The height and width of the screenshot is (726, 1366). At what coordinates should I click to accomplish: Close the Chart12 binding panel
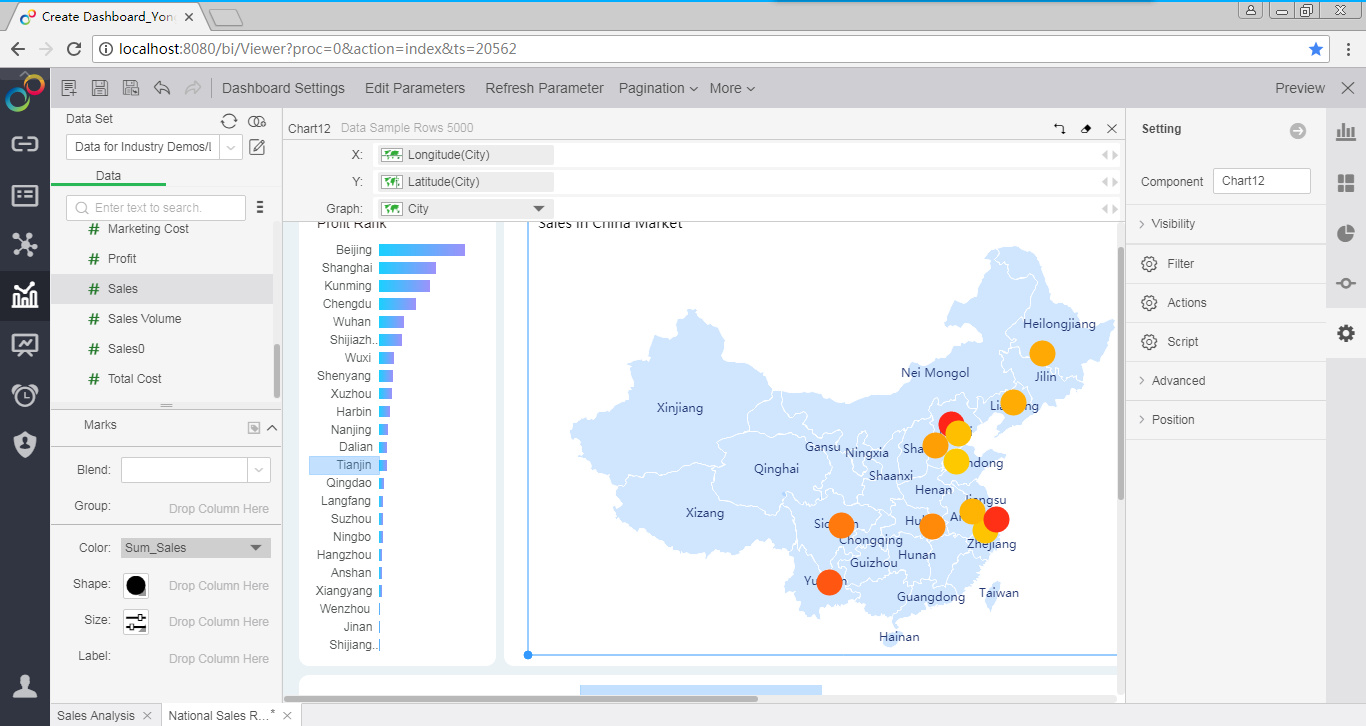pyautogui.click(x=1112, y=129)
